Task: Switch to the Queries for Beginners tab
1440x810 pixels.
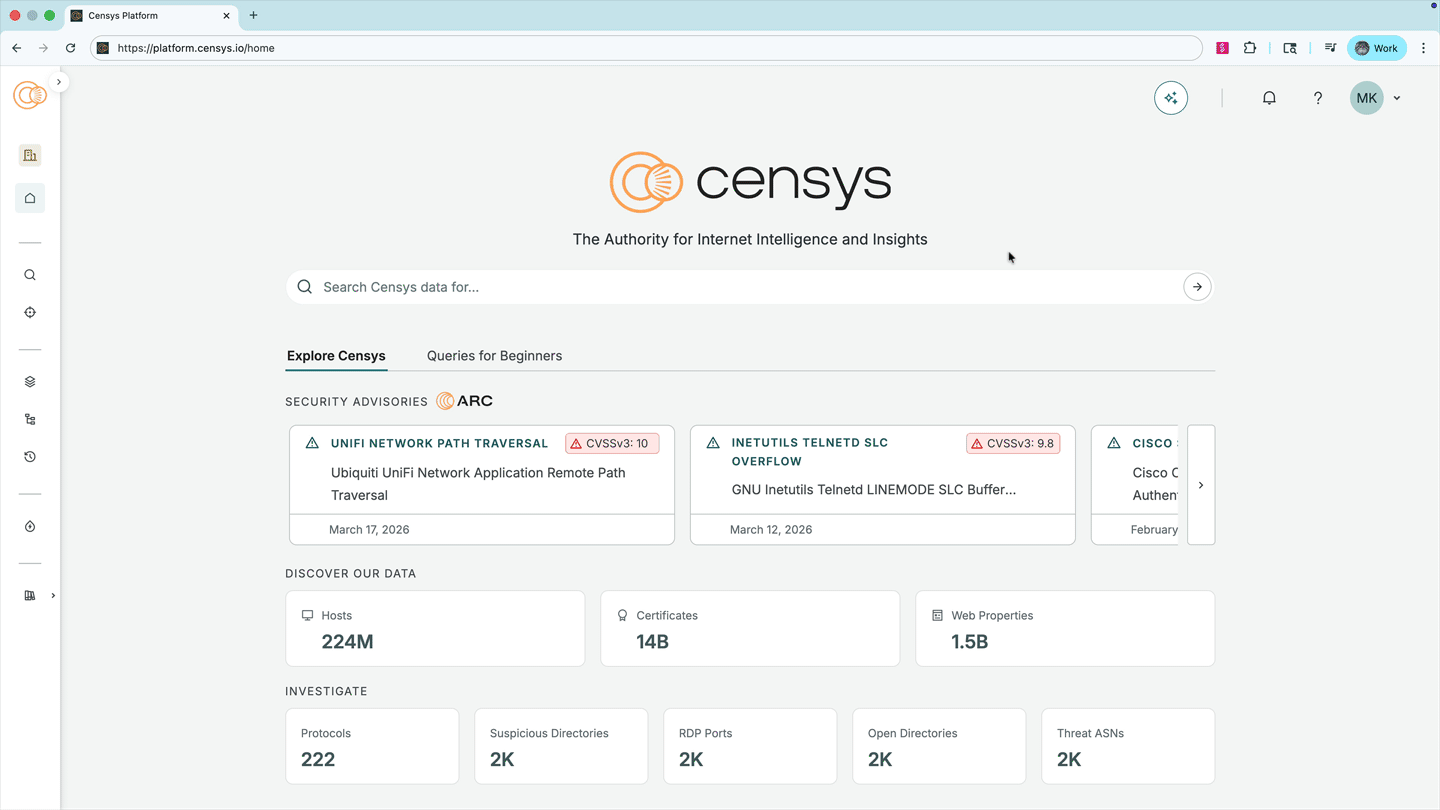Action: (494, 356)
